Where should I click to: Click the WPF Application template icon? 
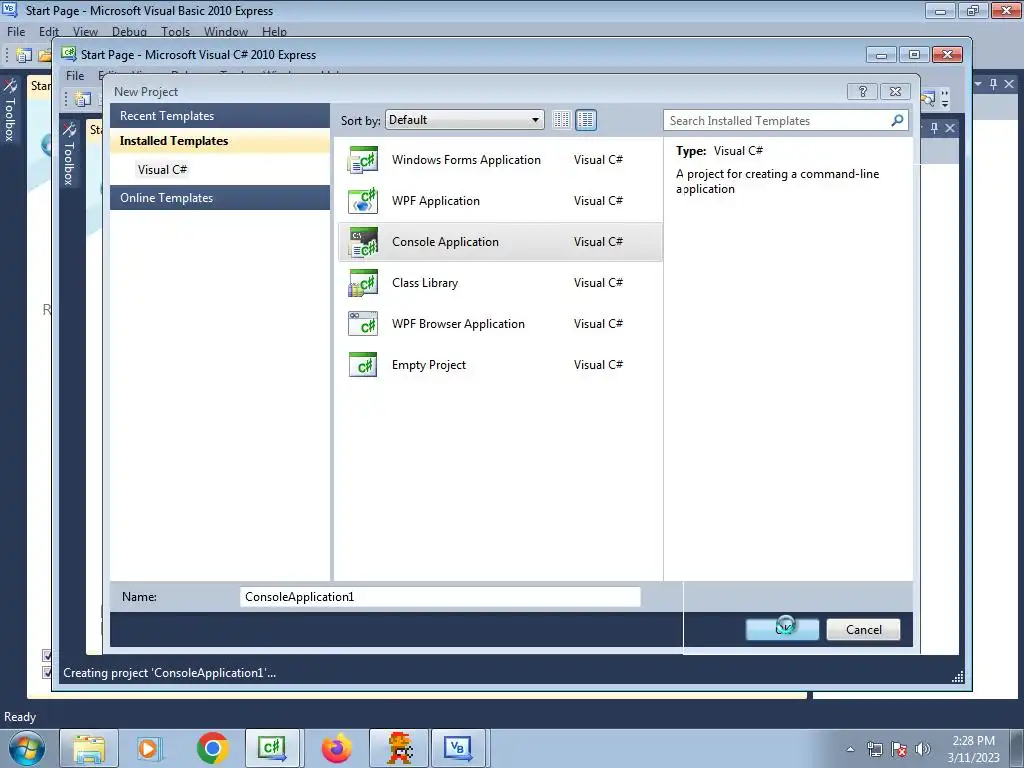(x=363, y=201)
